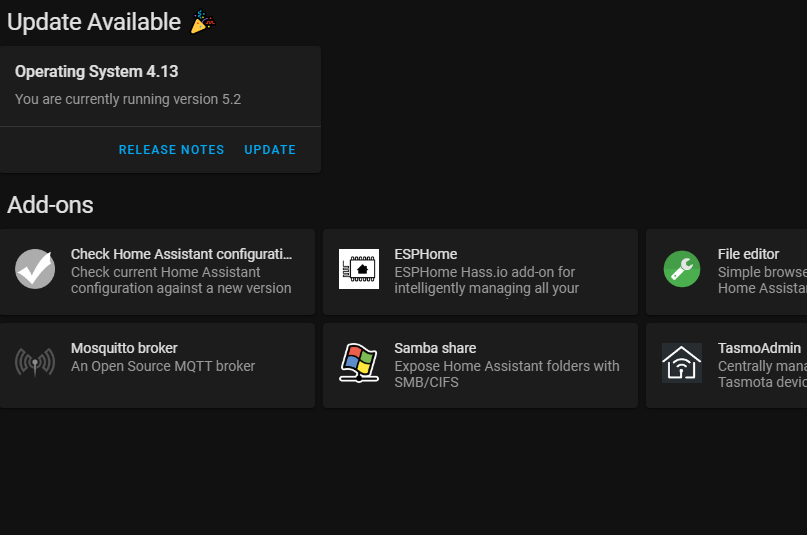Screen dimensions: 807x535
Task: Click the Add-ons section heading
Action: click(50, 205)
